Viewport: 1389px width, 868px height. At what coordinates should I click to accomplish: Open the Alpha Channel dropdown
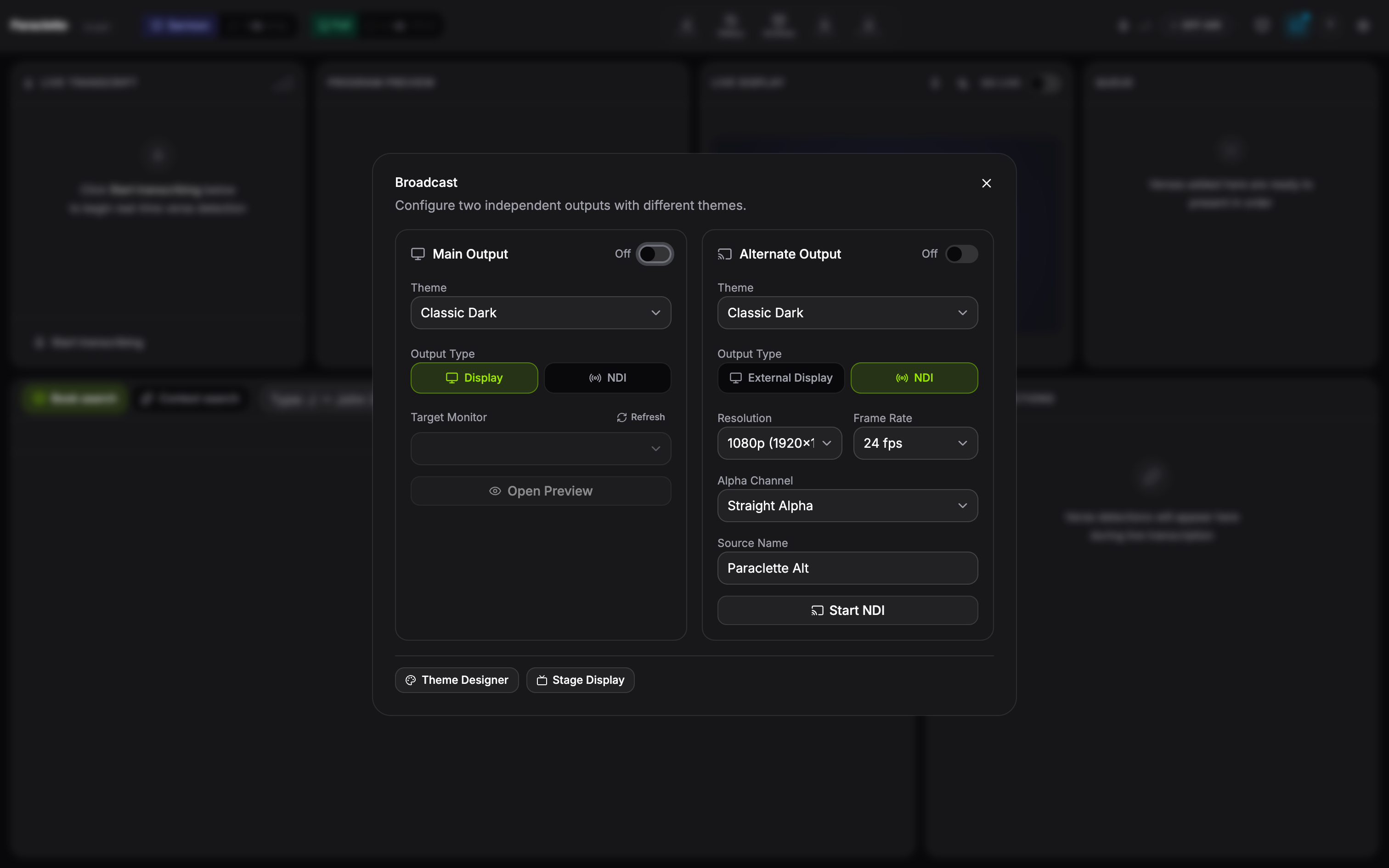coord(847,506)
